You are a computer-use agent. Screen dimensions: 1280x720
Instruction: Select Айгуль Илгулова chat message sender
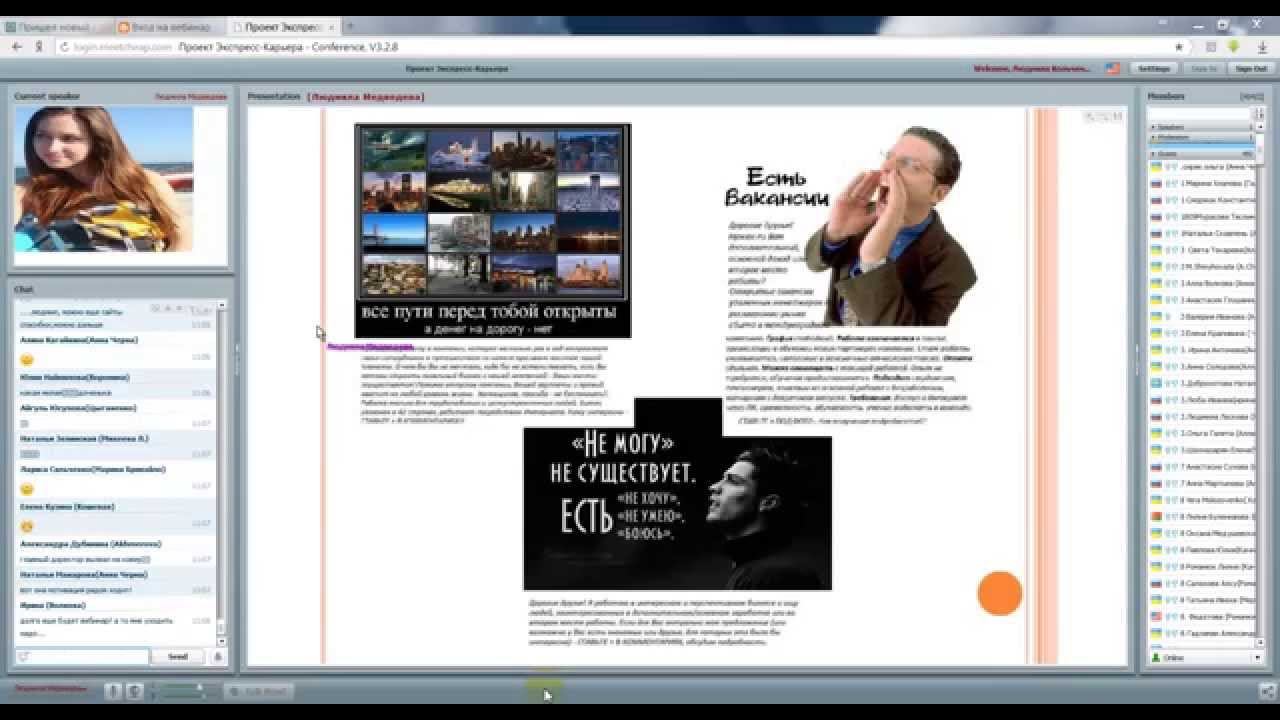(78, 408)
